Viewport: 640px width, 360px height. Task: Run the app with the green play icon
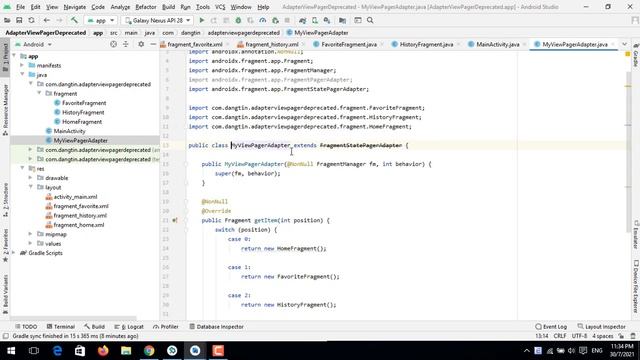(202, 20)
